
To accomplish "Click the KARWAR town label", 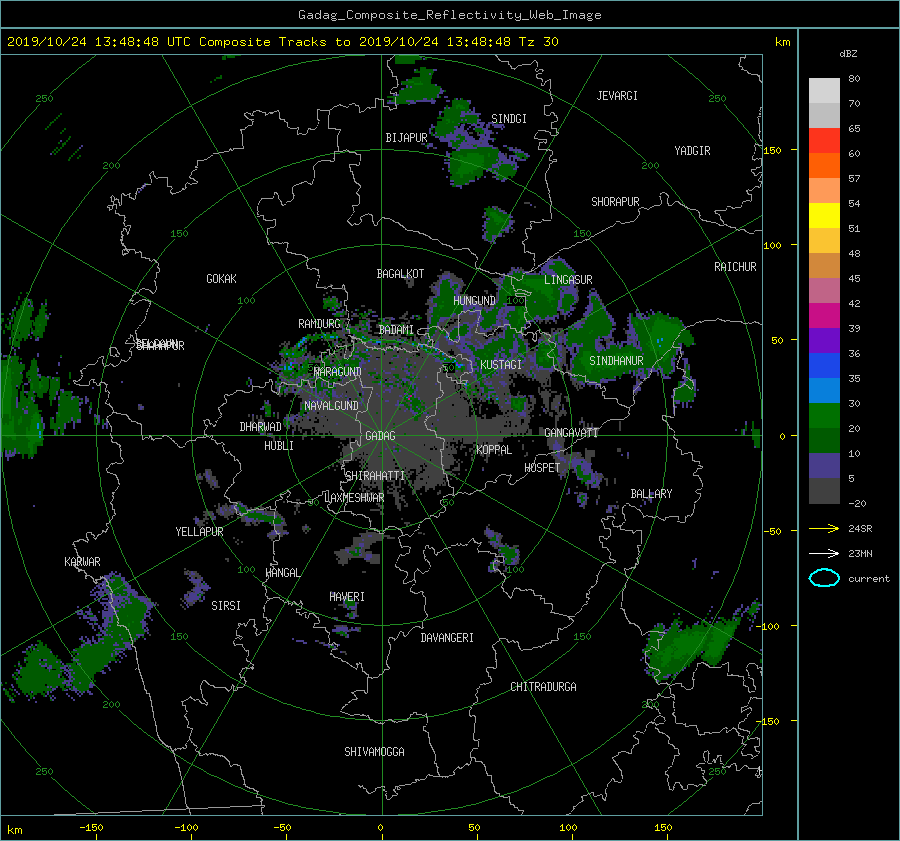I will 82,561.
